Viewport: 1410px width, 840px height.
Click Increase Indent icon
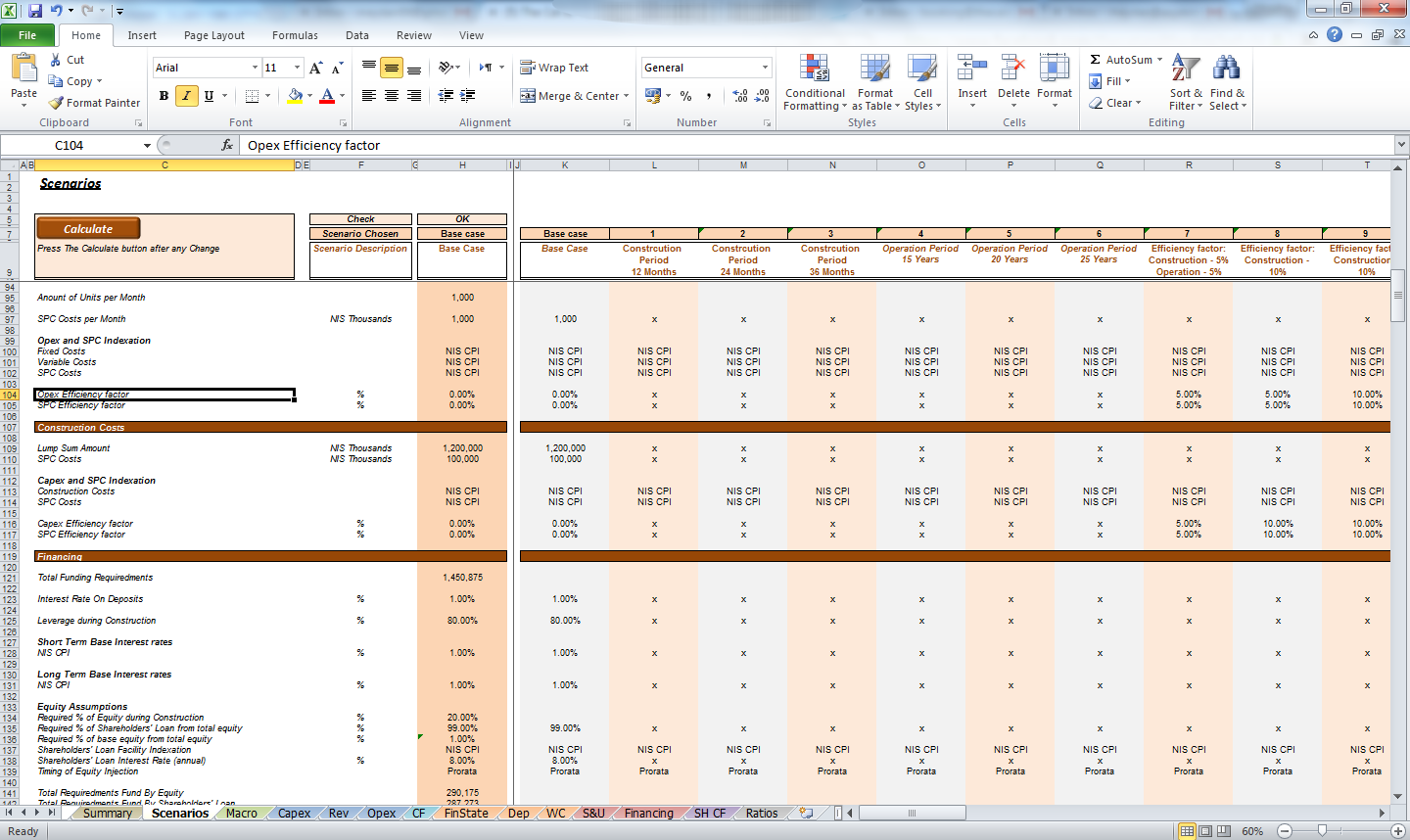point(468,96)
